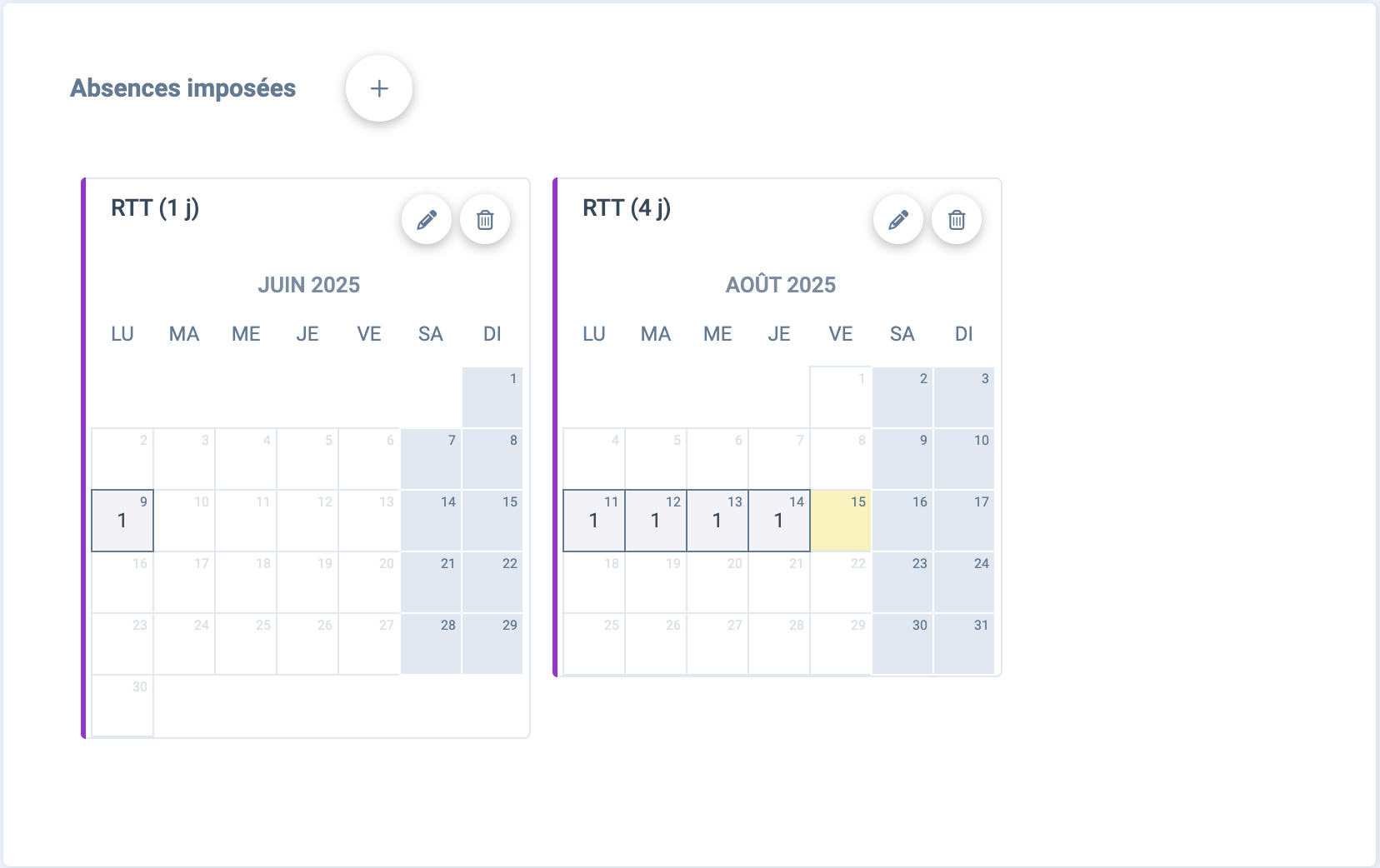This screenshot has height=868, width=1380.
Task: Click the AOÛT 2025 month heading
Action: click(781, 285)
